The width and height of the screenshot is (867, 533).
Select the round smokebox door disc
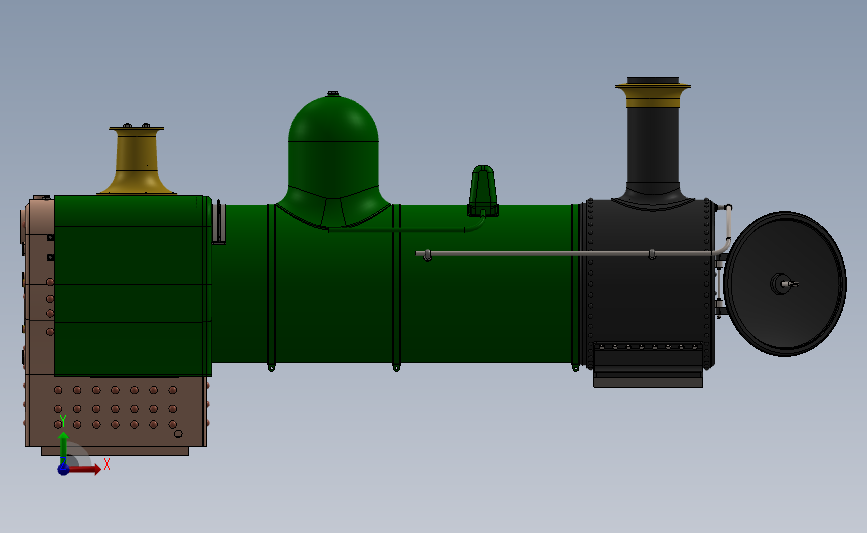pyautogui.click(x=785, y=284)
